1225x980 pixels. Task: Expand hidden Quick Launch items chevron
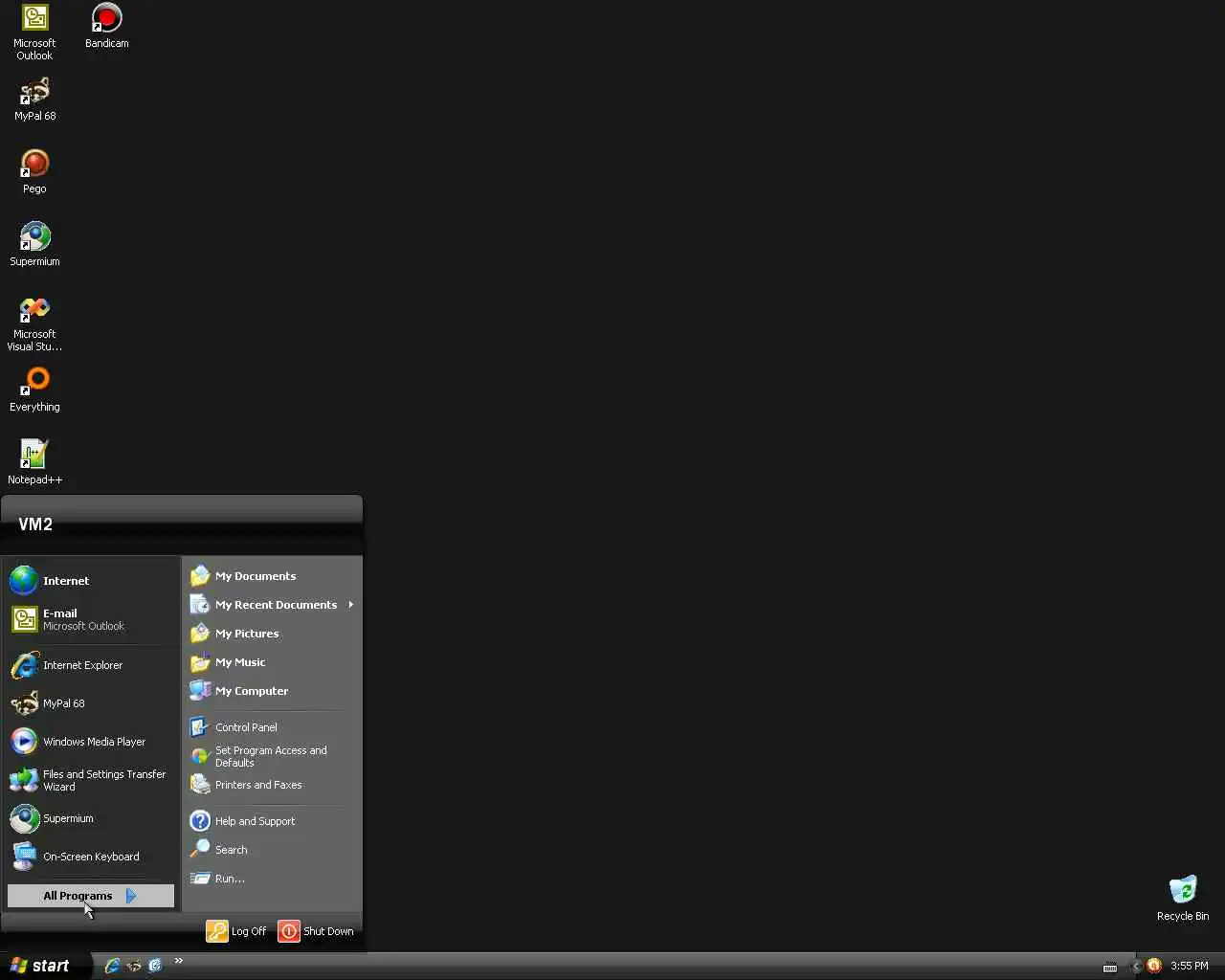[178, 961]
